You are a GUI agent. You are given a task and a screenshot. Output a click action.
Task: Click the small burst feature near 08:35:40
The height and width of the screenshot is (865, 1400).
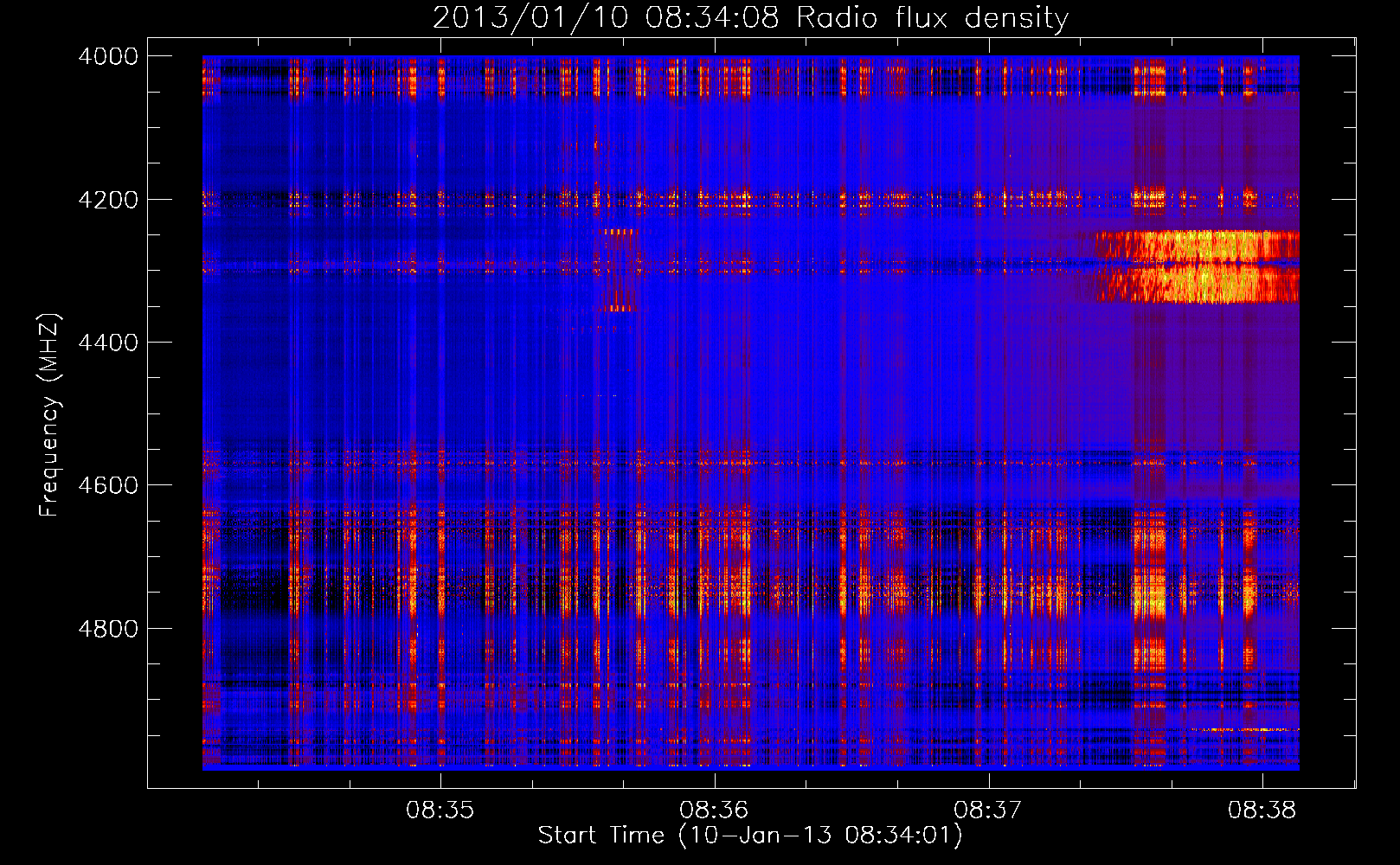(620, 270)
